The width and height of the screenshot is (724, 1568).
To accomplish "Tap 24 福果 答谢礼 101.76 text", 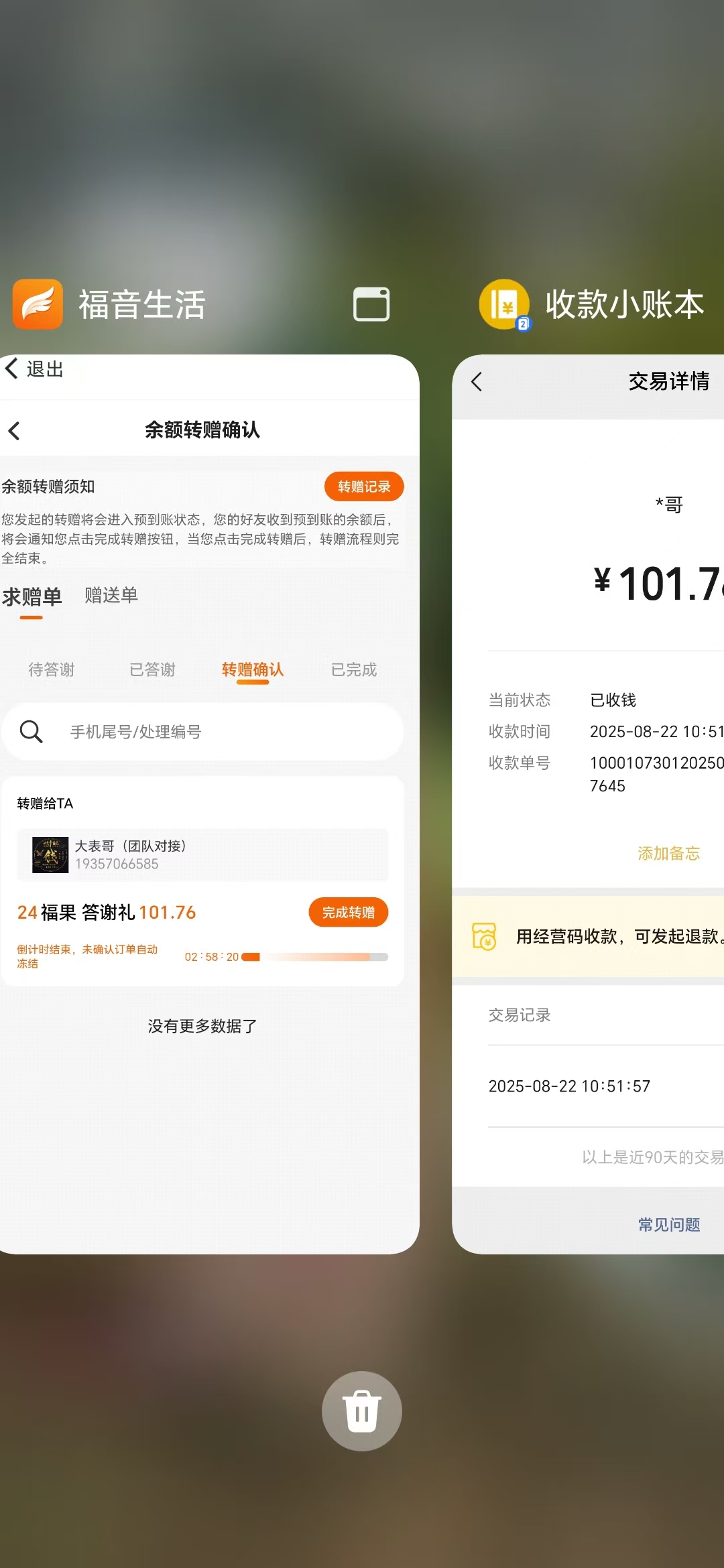I will coord(107,912).
